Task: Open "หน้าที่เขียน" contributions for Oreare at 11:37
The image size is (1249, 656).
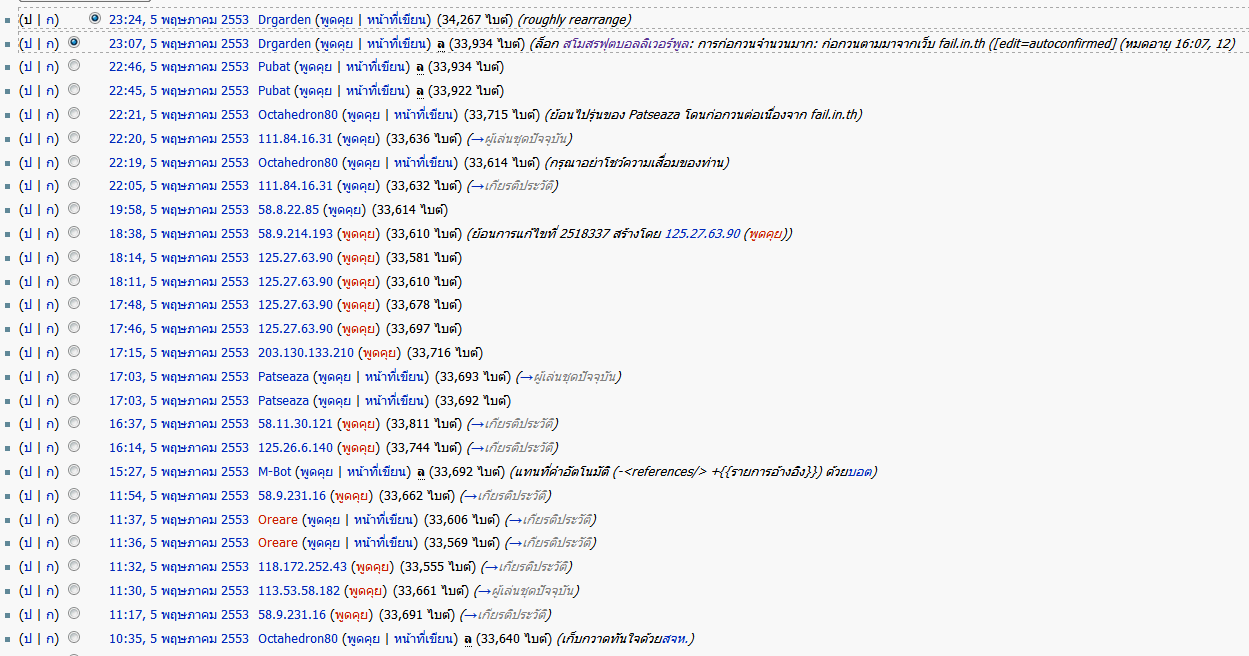Action: (383, 520)
